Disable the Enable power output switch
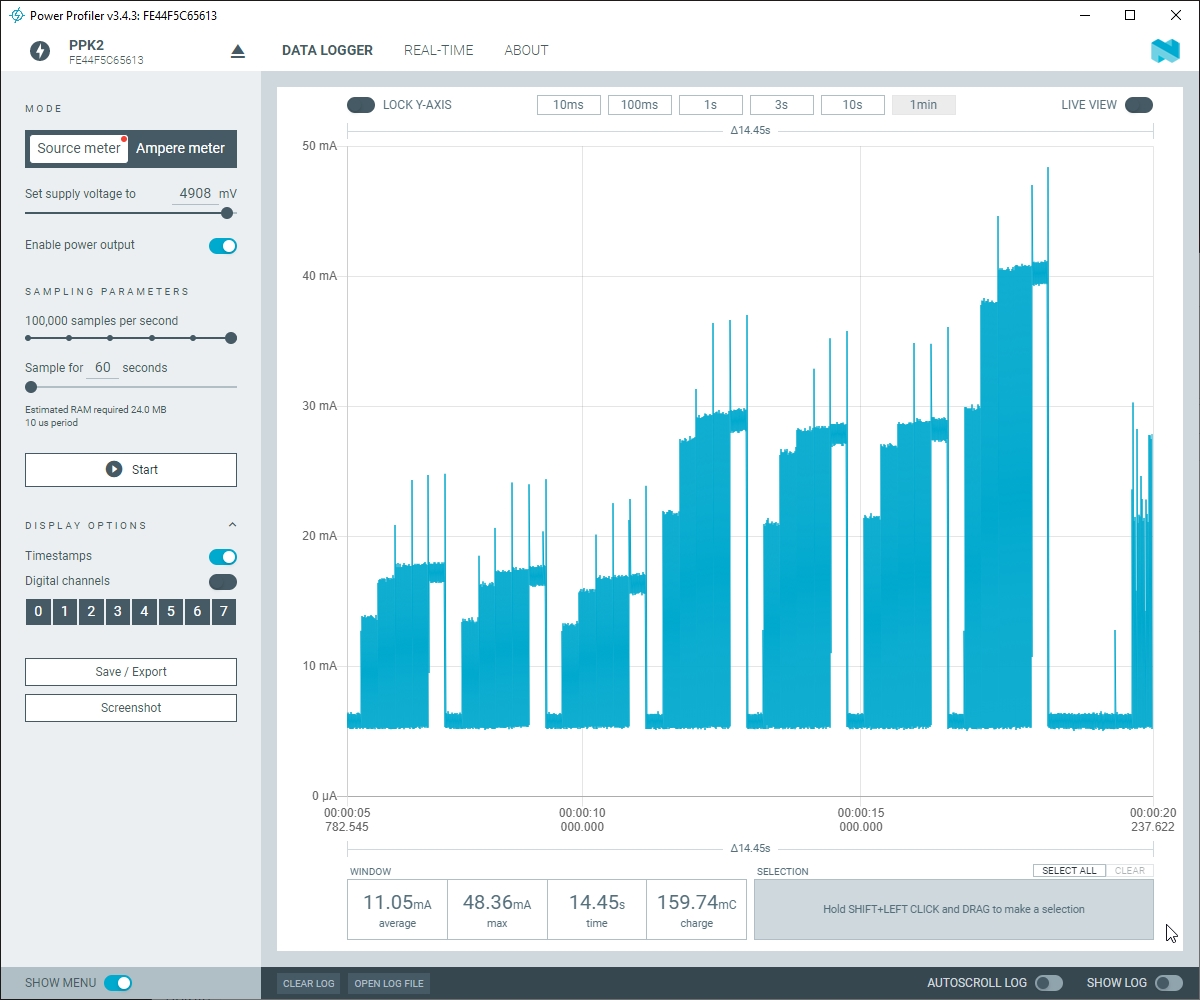Viewport: 1200px width, 1000px height. tap(223, 246)
